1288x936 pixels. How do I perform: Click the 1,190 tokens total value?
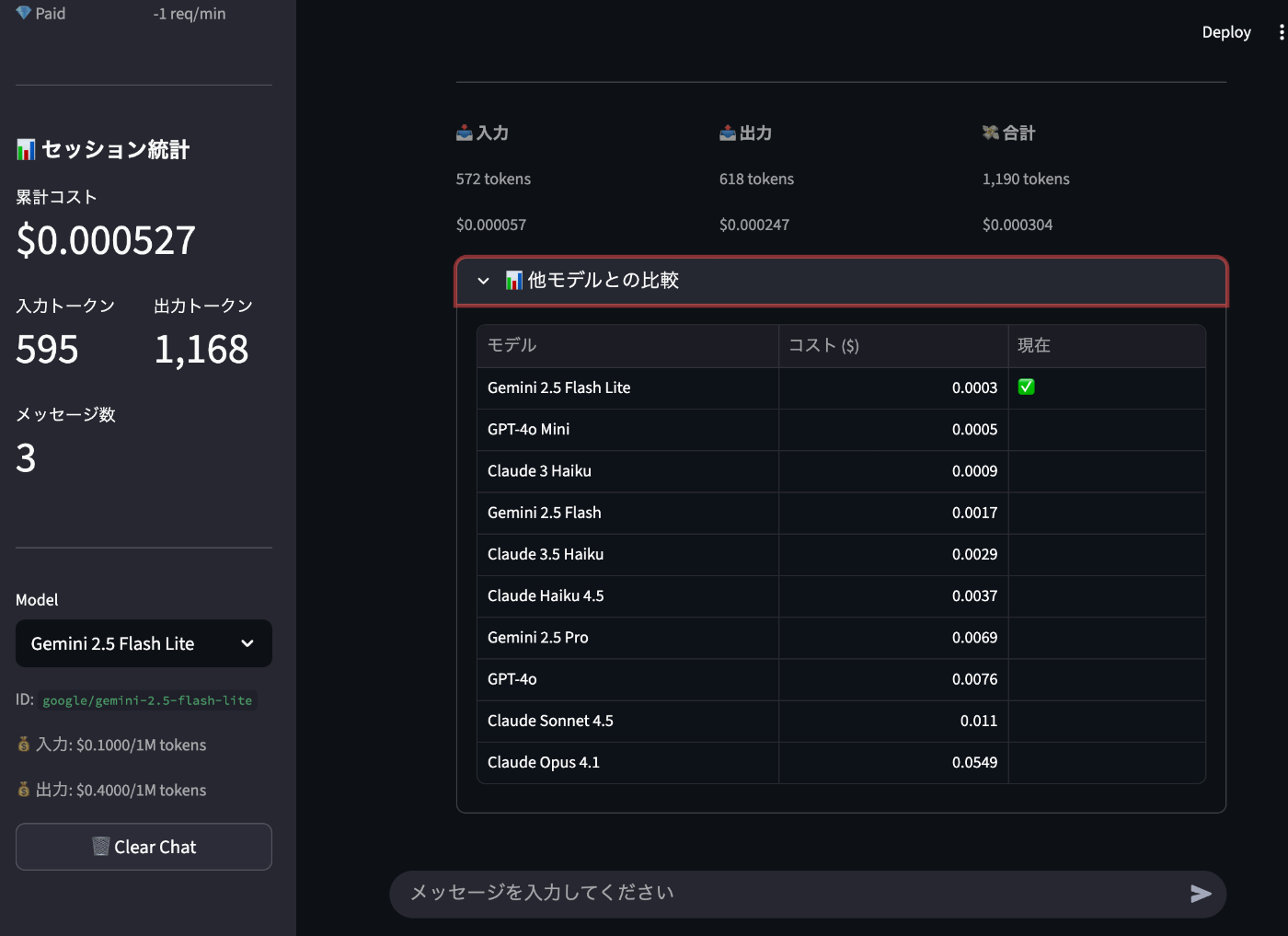pos(1026,179)
